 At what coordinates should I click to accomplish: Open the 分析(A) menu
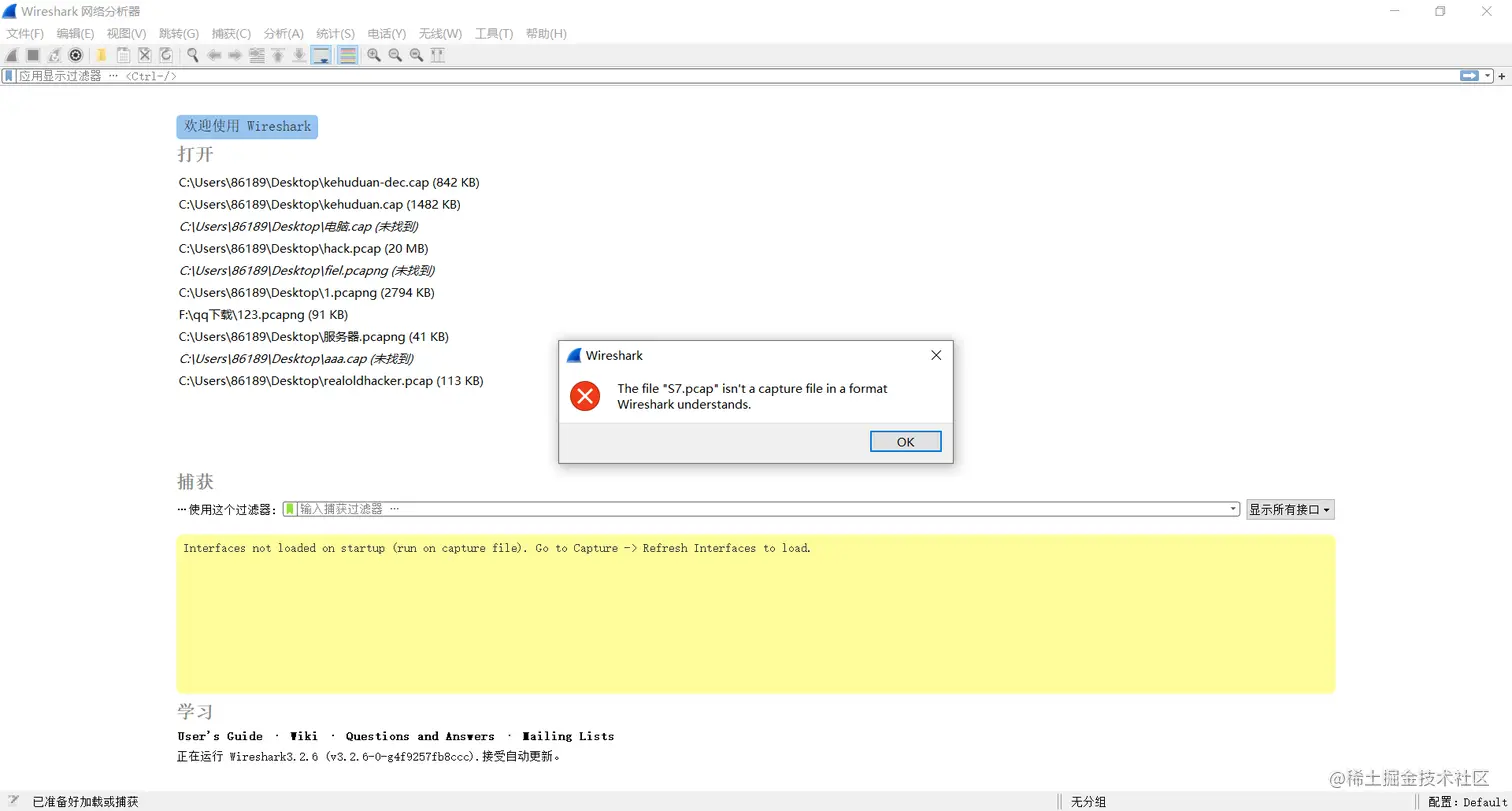283,33
